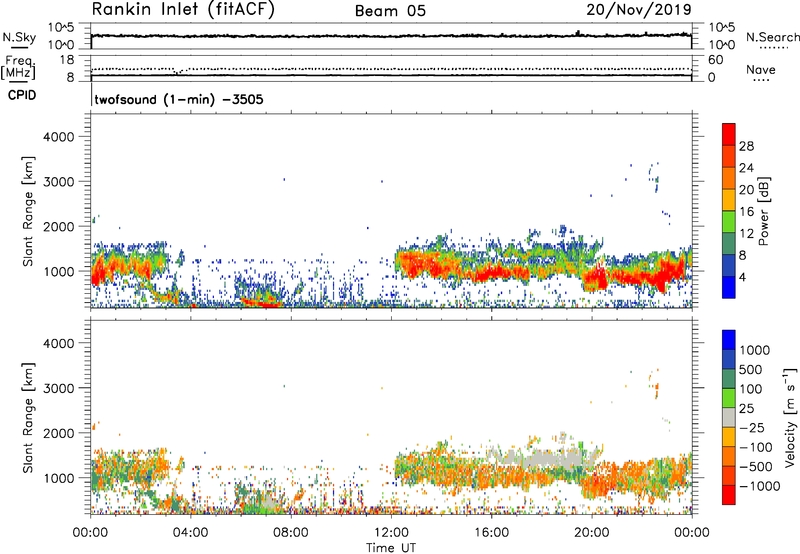Click the '12' power colorbar tick
This screenshot has height=554, width=800.
pyautogui.click(x=746, y=234)
